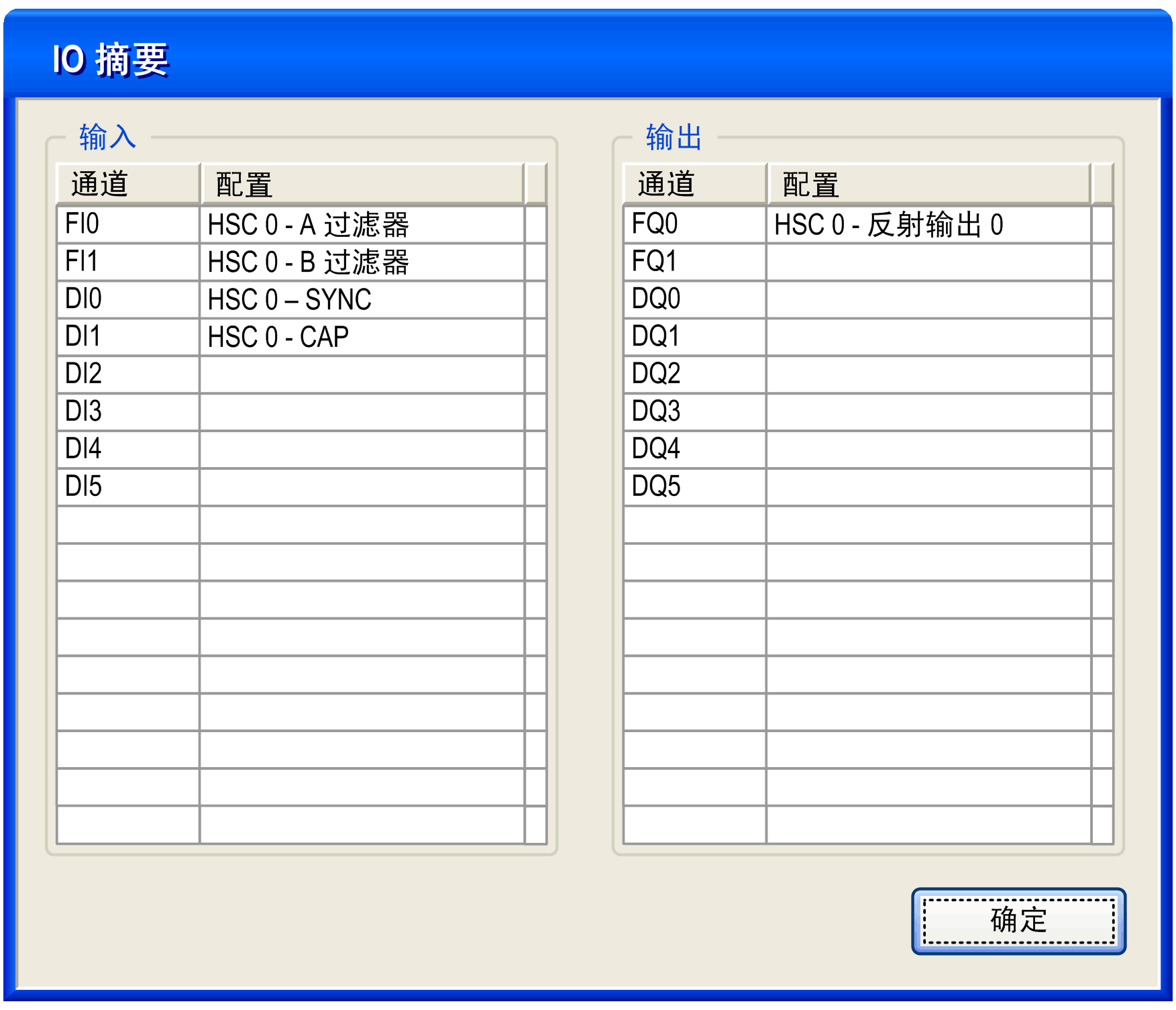Select the DQ0 output channel cell
Image resolution: width=1176 pixels, height=1010 pixels.
[x=694, y=299]
